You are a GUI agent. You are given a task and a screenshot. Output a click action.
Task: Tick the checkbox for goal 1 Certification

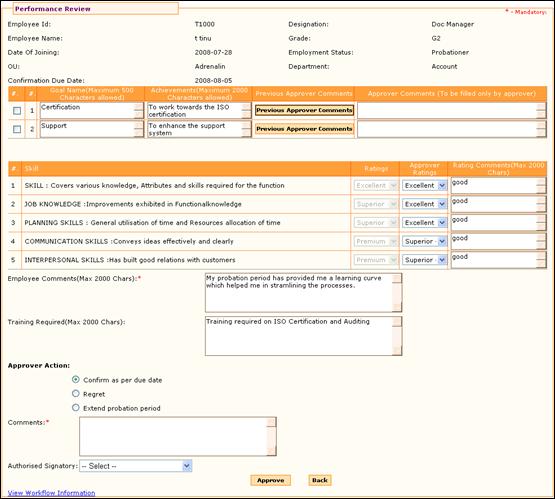point(17,111)
